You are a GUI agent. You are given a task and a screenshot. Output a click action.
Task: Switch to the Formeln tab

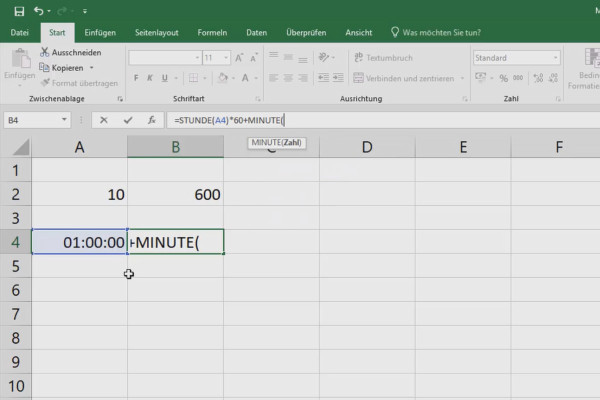pyautogui.click(x=212, y=33)
